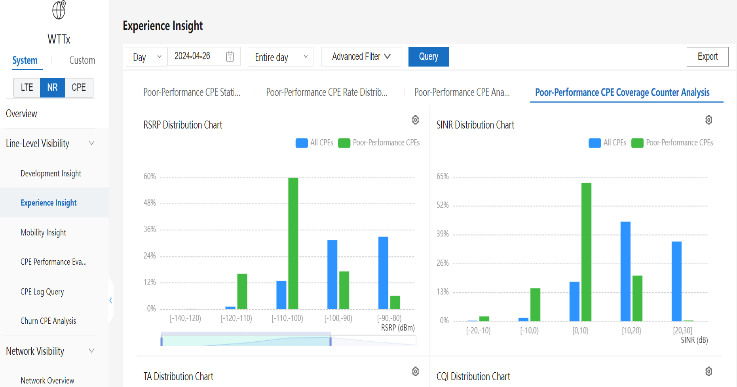Collapse the Network Visibility section
Image resolution: width=737 pixels, height=387 pixels.
point(92,351)
